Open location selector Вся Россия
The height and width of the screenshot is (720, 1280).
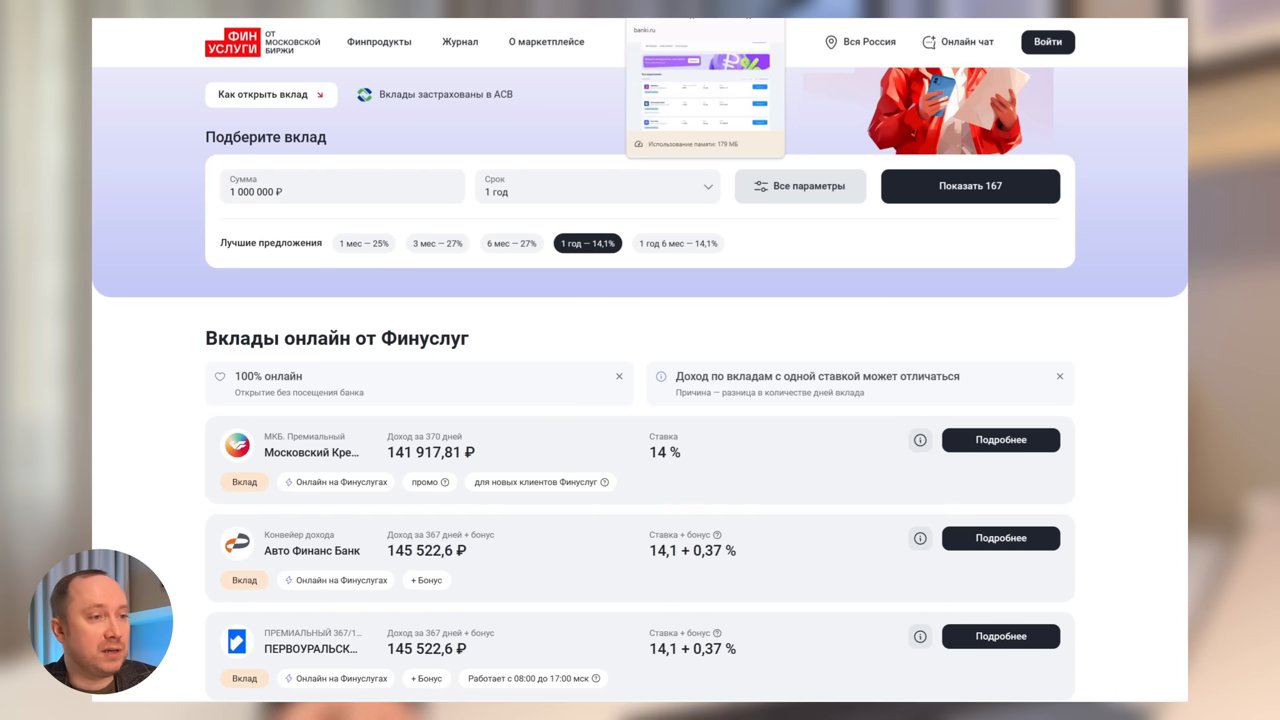(860, 42)
